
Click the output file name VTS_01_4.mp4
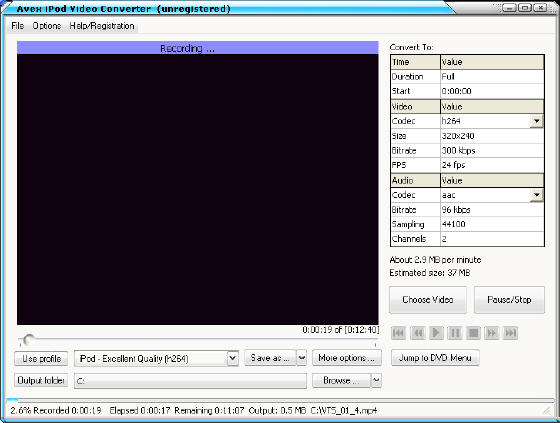pos(344,410)
